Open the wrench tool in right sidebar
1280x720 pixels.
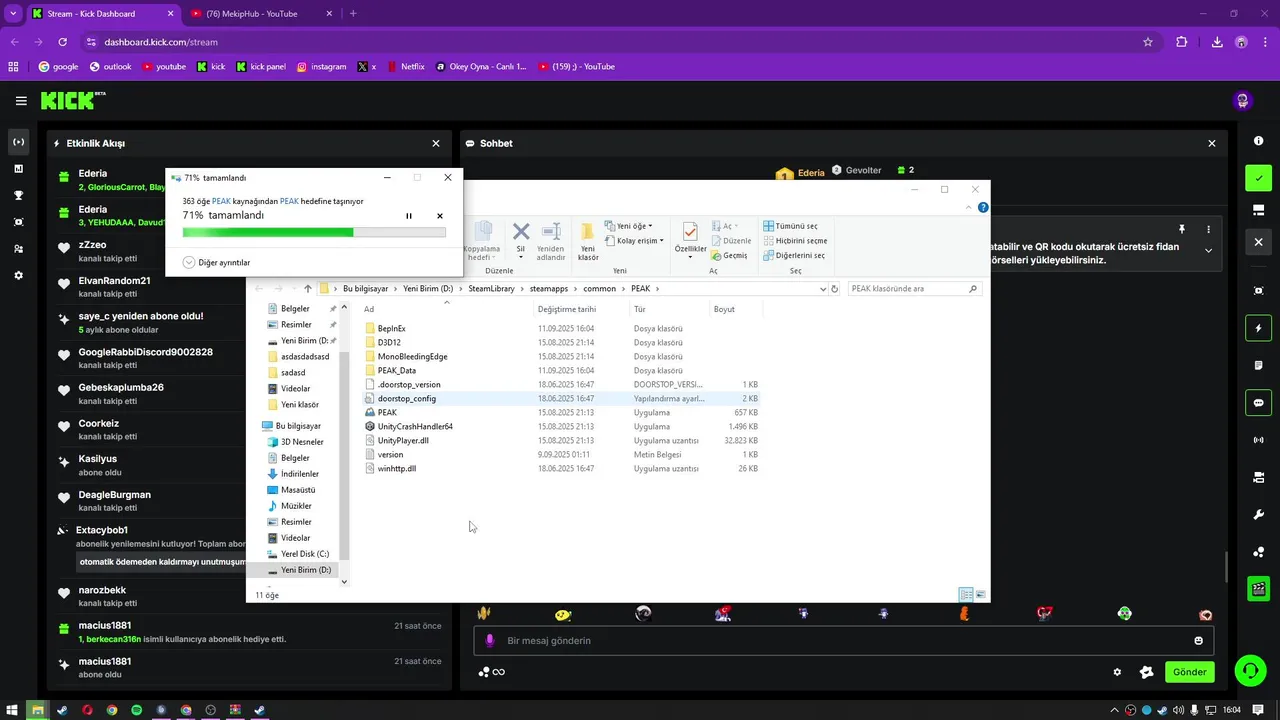pos(1259,515)
